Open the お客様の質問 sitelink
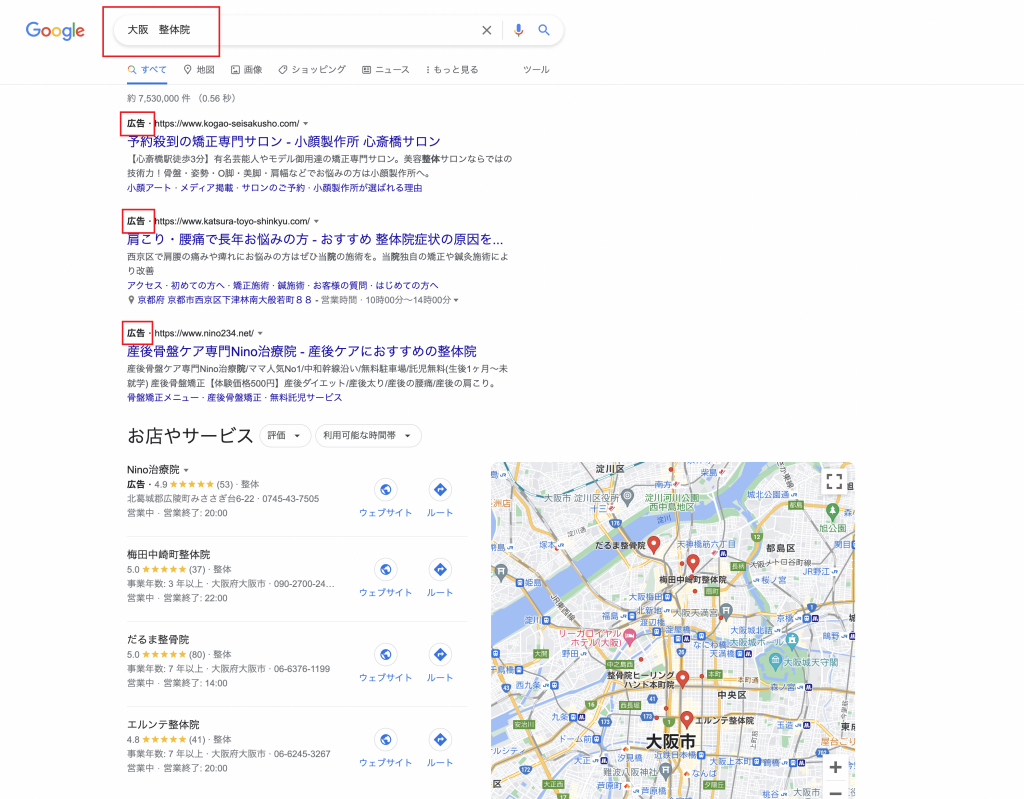 [x=340, y=285]
